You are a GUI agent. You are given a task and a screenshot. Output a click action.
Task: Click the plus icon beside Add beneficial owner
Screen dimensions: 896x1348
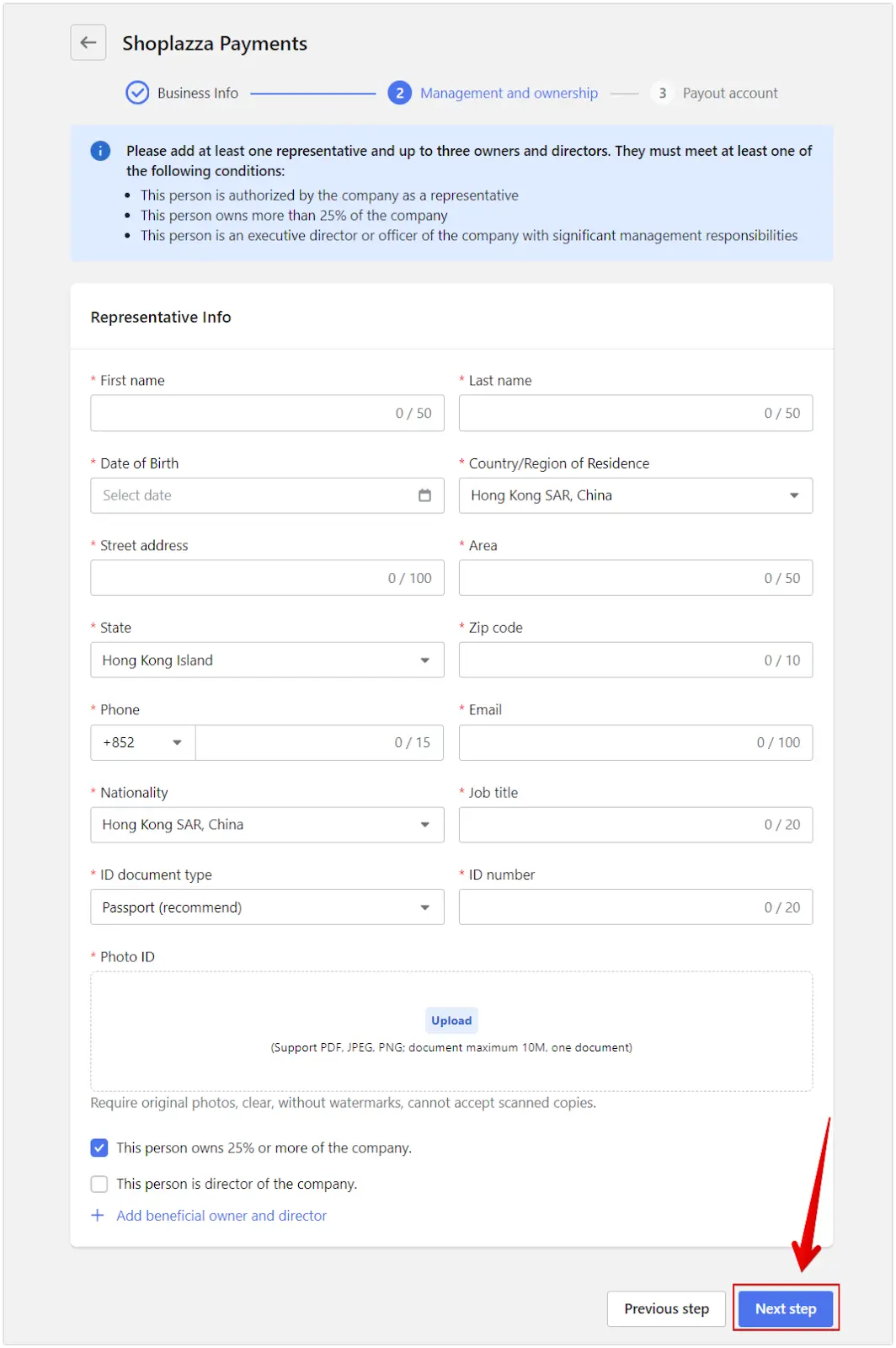click(x=98, y=1216)
